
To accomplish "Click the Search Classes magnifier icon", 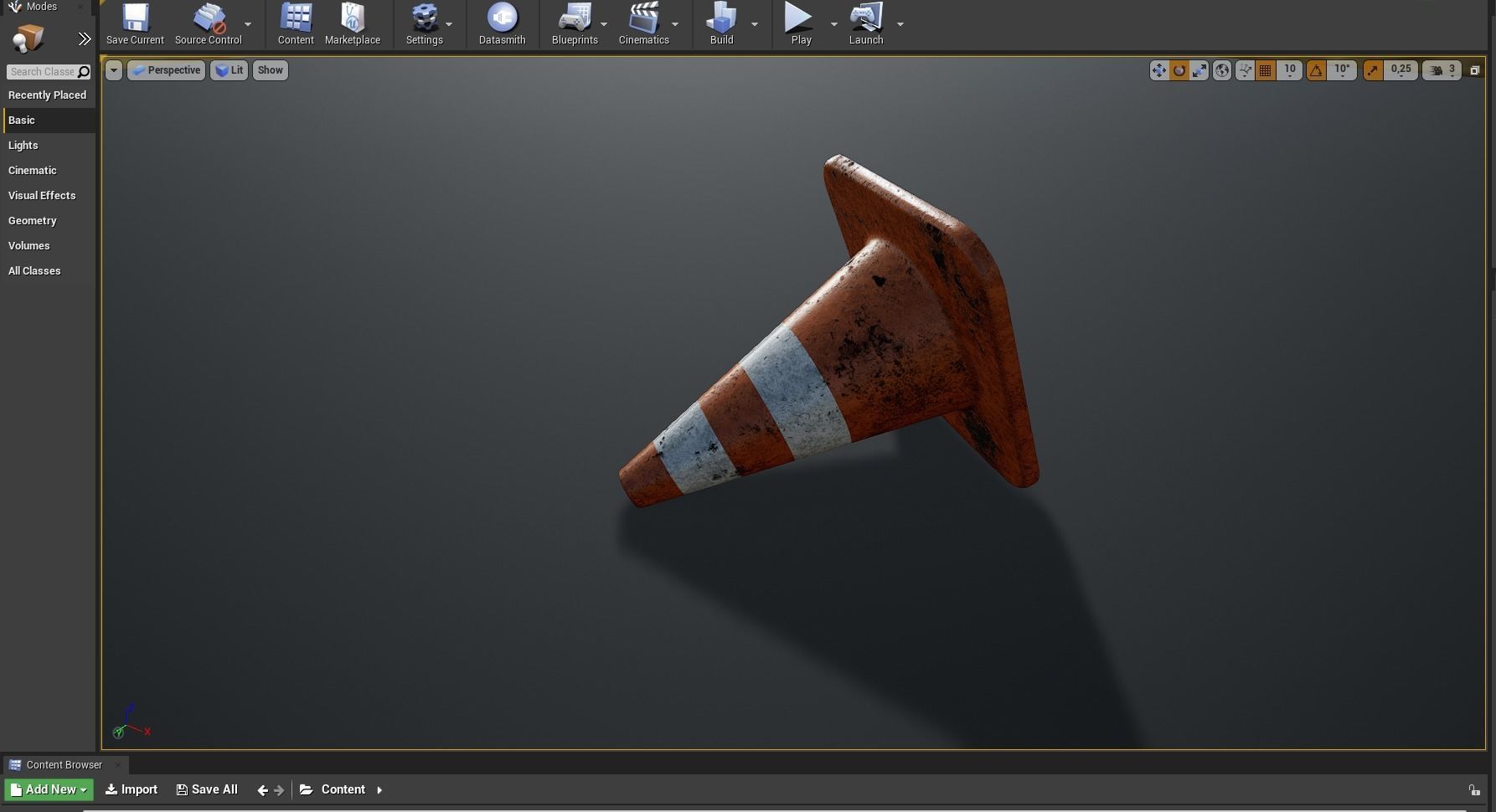I will pos(84,72).
